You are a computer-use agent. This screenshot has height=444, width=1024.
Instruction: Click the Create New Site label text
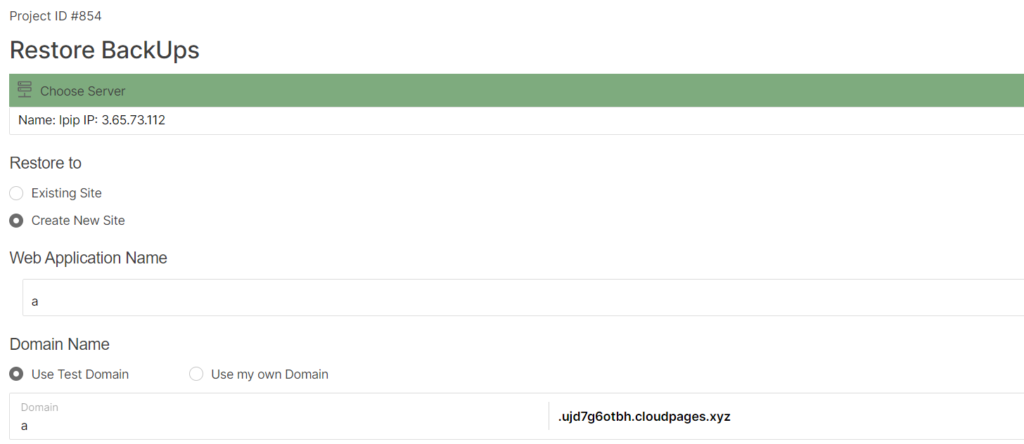(x=78, y=221)
